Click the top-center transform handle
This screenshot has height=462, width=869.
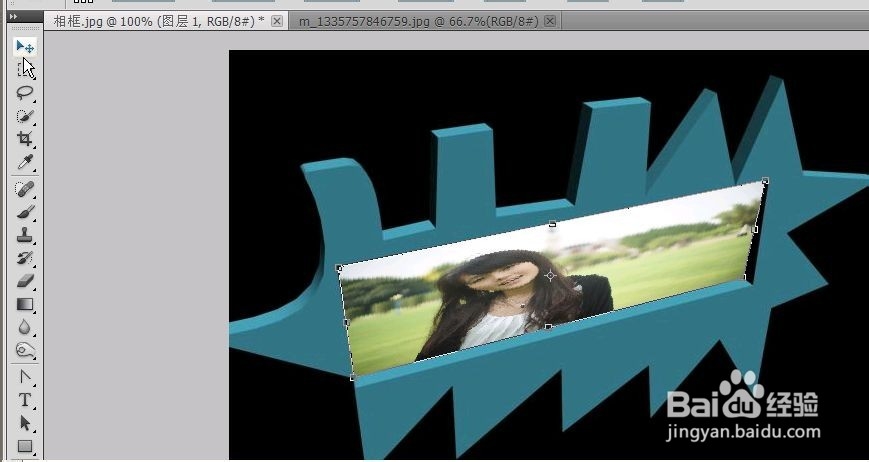[x=552, y=224]
